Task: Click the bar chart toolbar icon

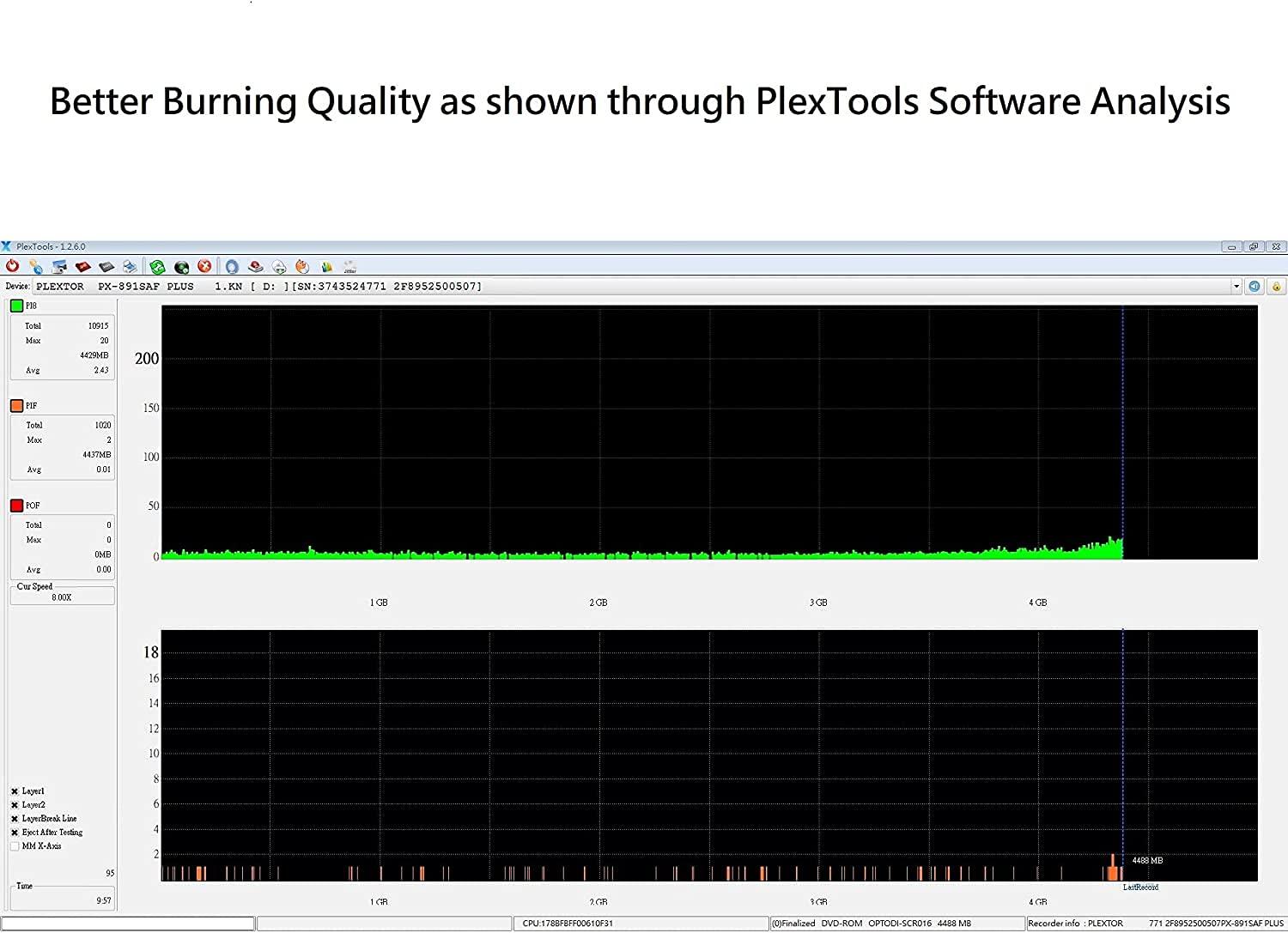Action: click(326, 267)
